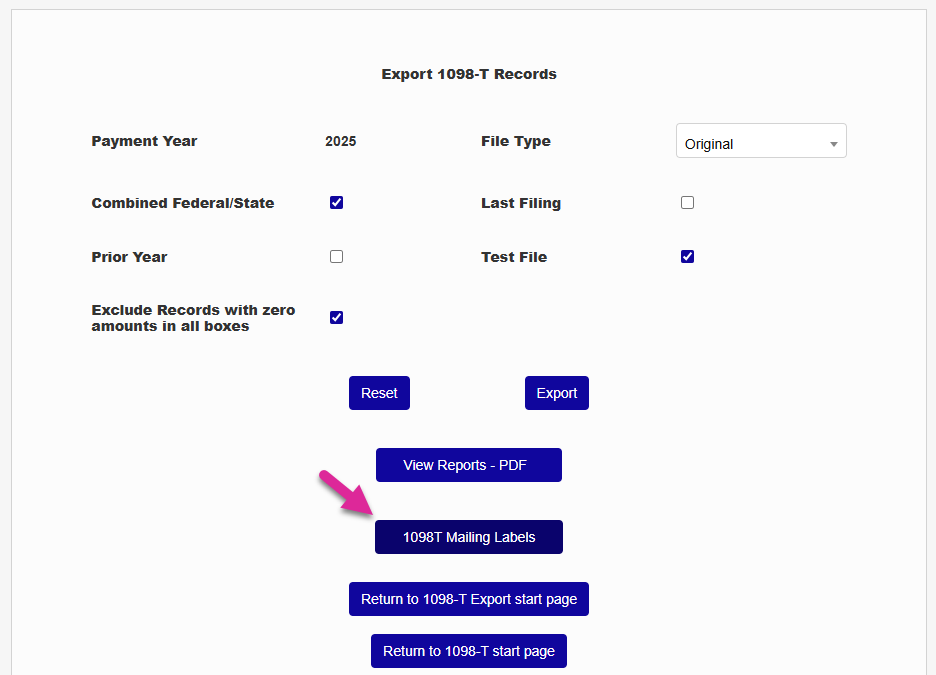The width and height of the screenshot is (936, 675).
Task: Click the Reset button
Action: (379, 393)
